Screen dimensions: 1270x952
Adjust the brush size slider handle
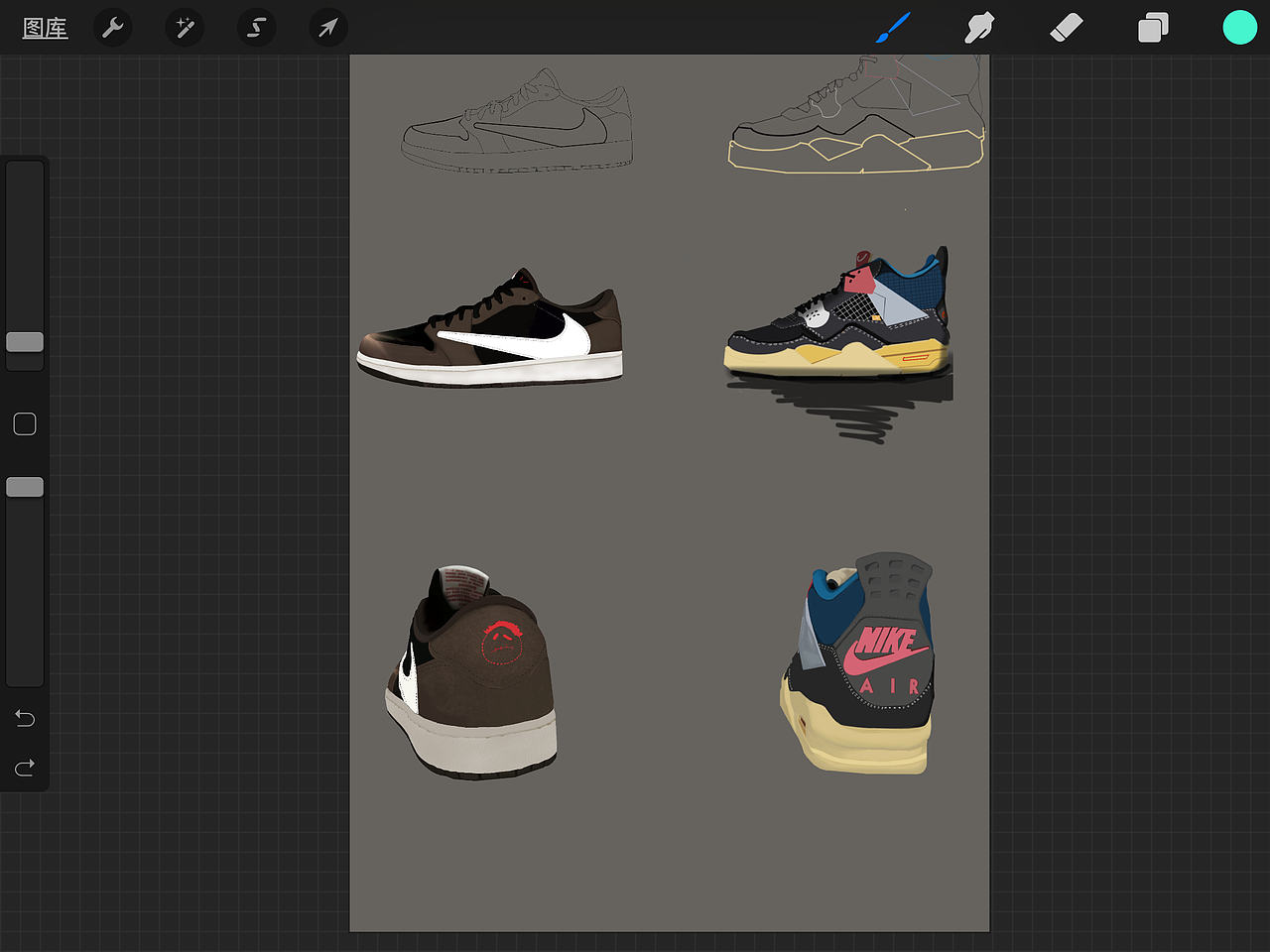coord(25,342)
